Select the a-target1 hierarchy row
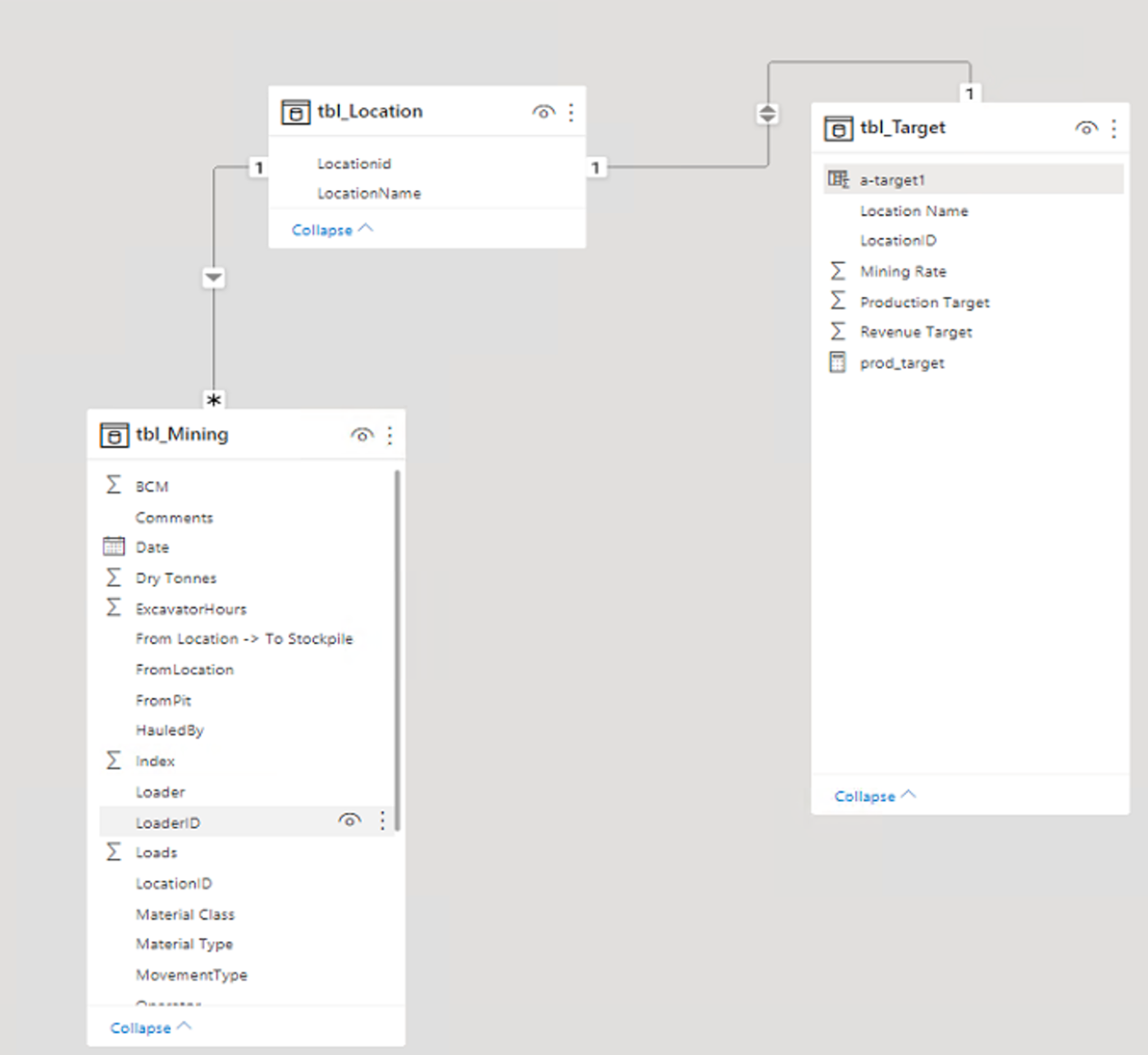This screenshot has height=1055, width=1148. pos(973,179)
